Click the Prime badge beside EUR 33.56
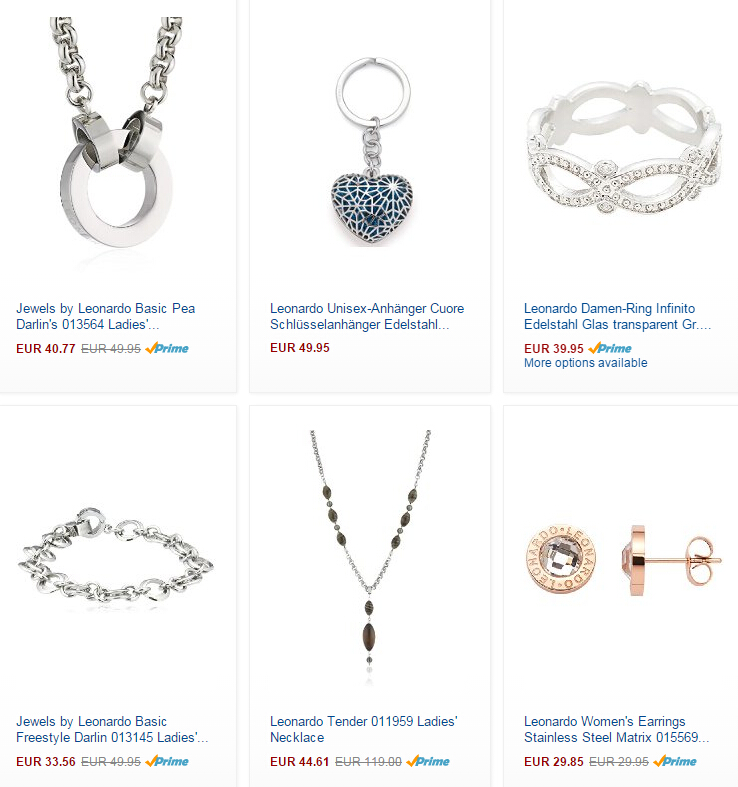Viewport: 738px width, 787px height. (167, 761)
